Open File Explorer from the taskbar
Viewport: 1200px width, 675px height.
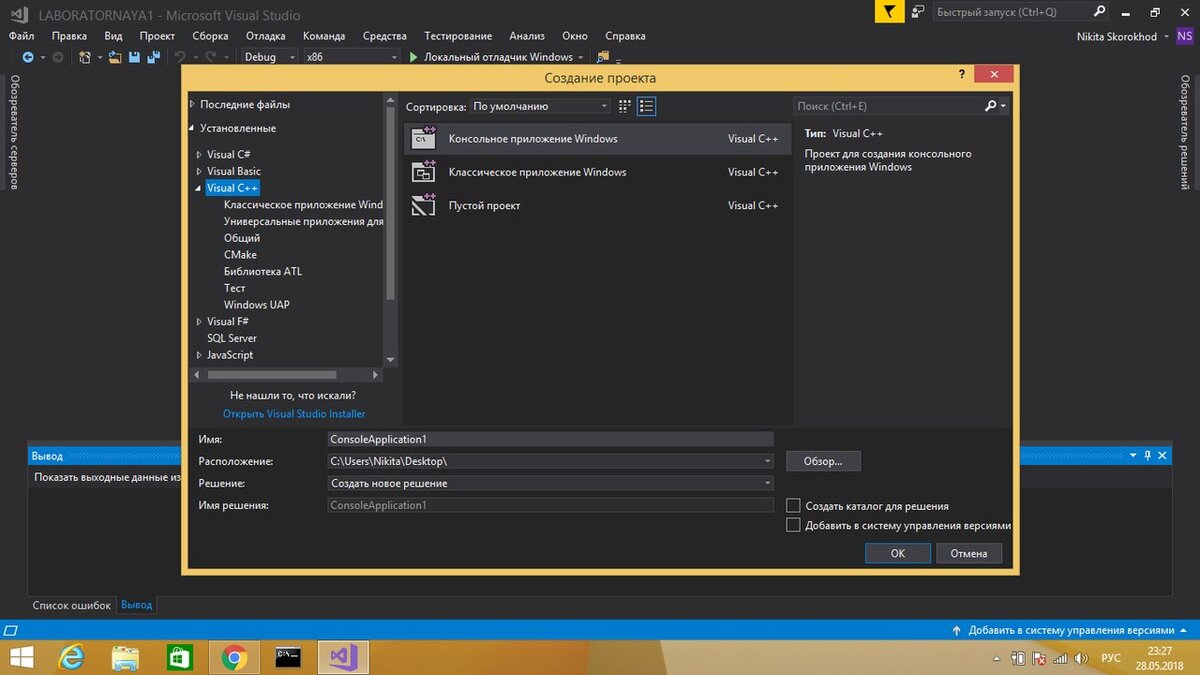[125, 657]
